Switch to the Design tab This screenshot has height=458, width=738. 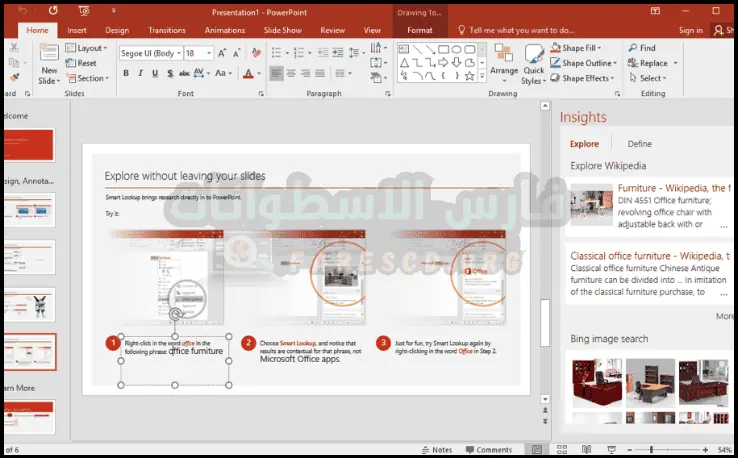point(117,30)
